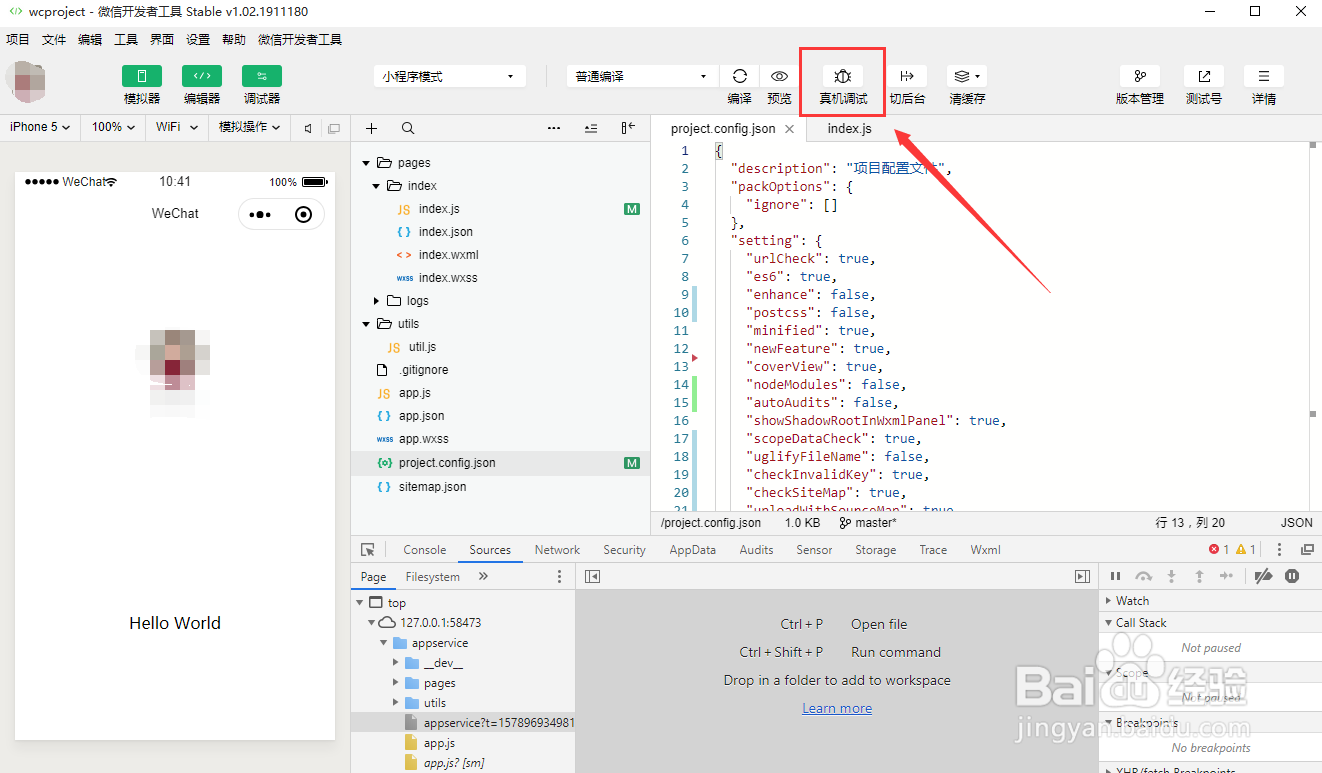Switch to the Console tab
Screen dimensions: 1322x773
pos(425,550)
